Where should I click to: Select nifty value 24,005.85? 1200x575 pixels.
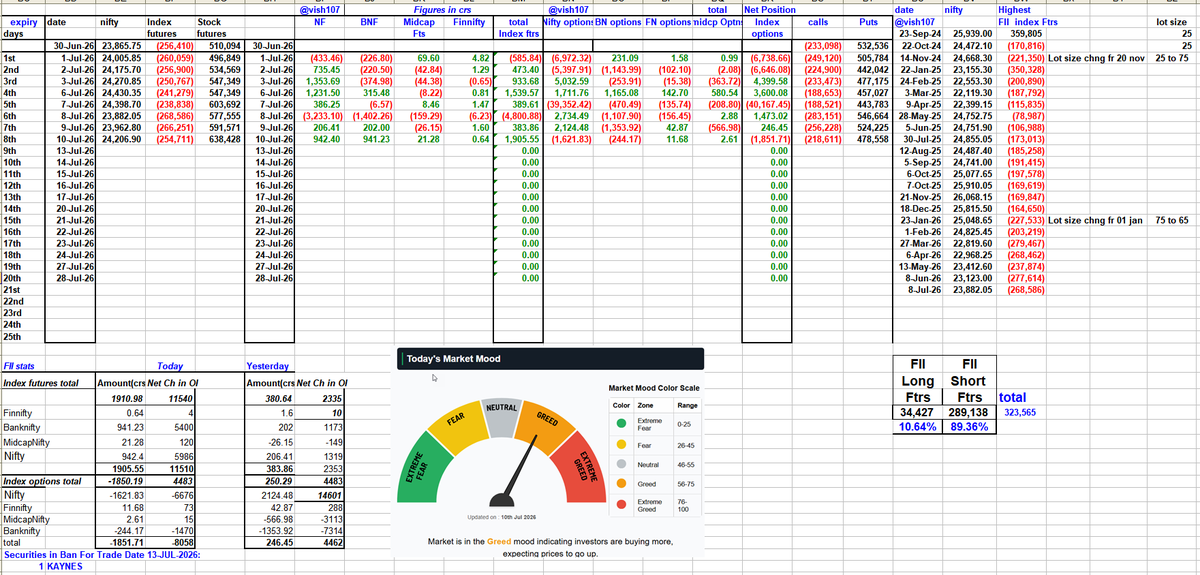(x=122, y=59)
